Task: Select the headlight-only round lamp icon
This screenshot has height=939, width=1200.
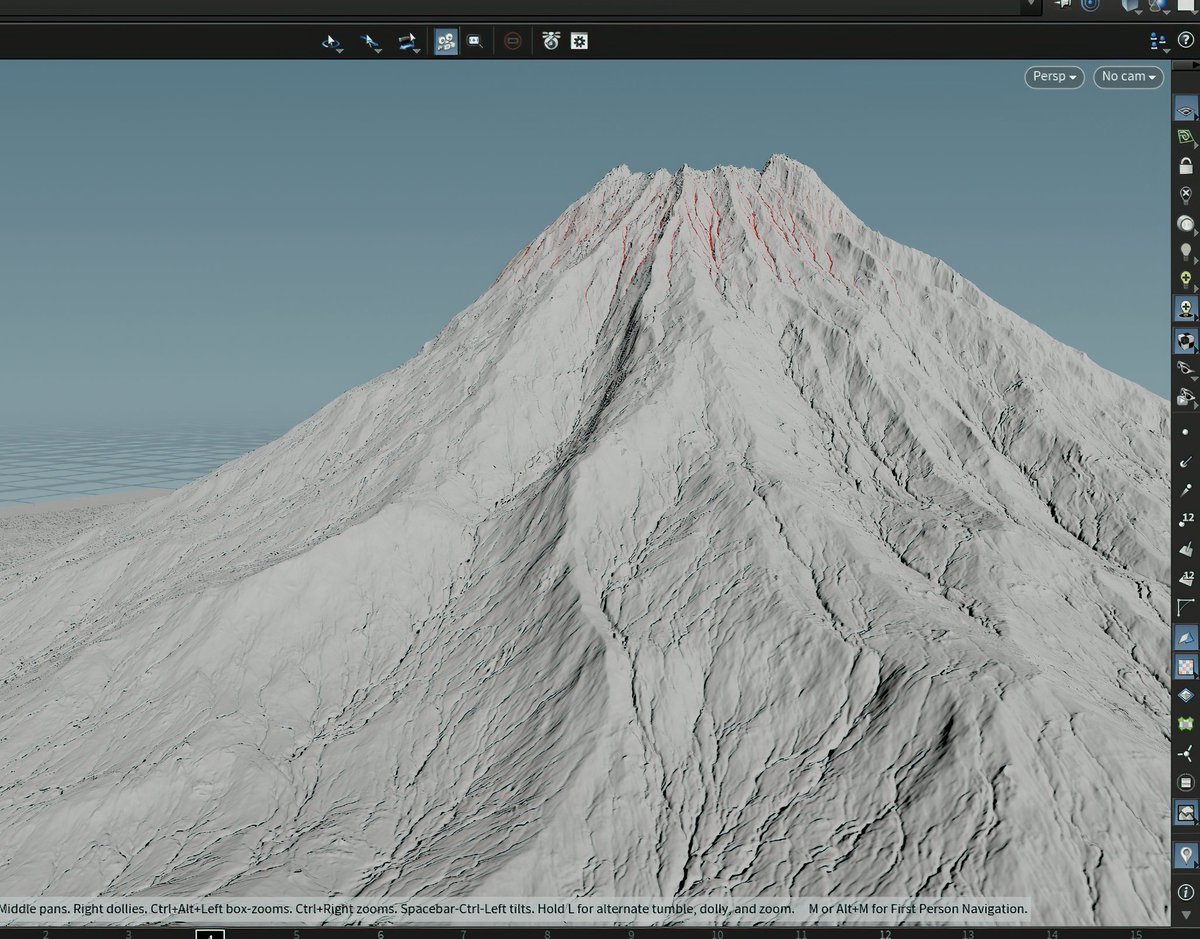Action: coord(1185,223)
